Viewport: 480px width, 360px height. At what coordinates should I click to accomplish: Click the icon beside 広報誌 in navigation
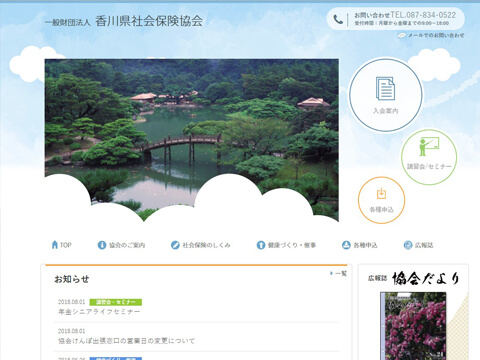(x=408, y=245)
